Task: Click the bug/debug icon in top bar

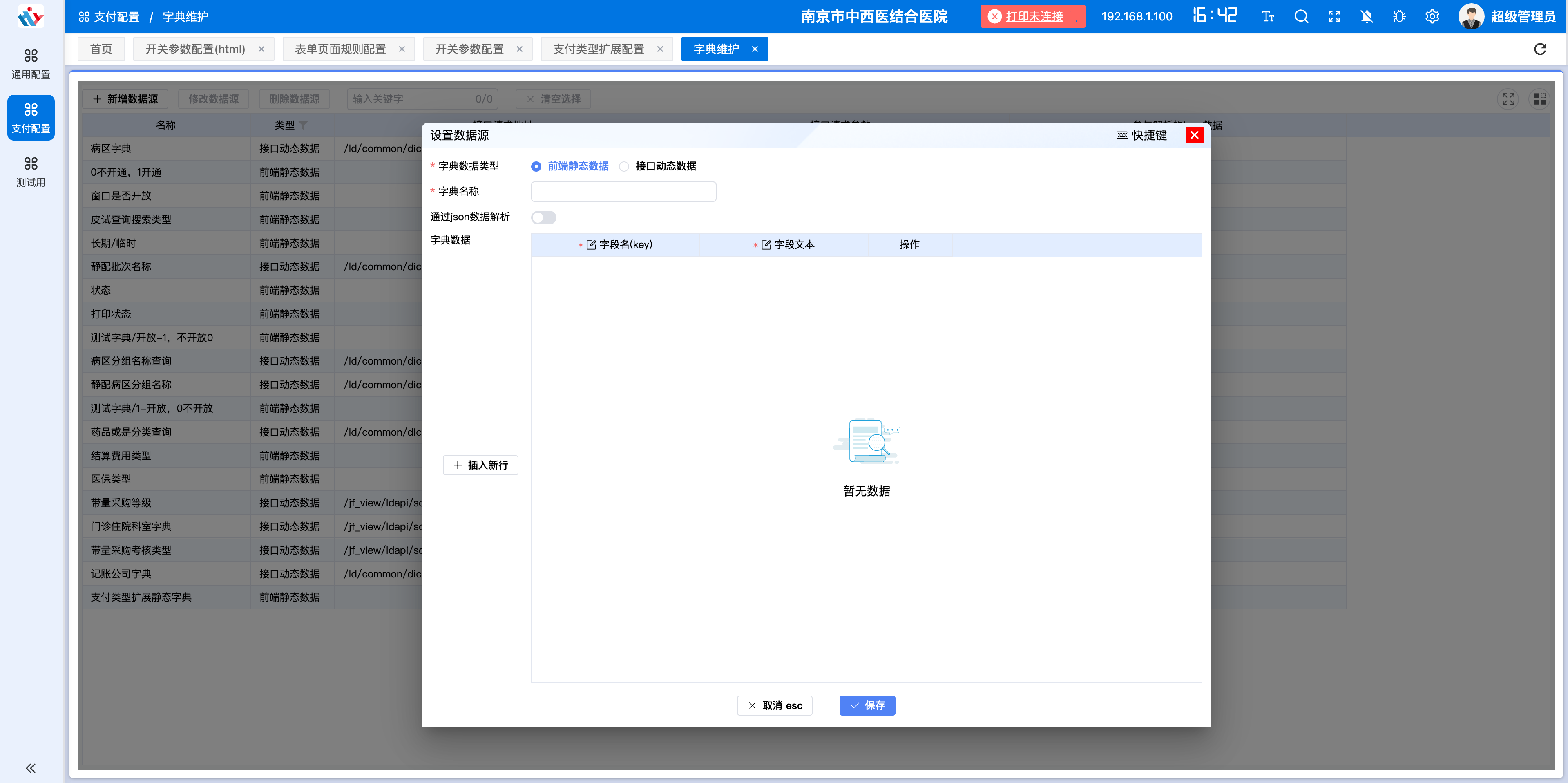Action: (1399, 16)
